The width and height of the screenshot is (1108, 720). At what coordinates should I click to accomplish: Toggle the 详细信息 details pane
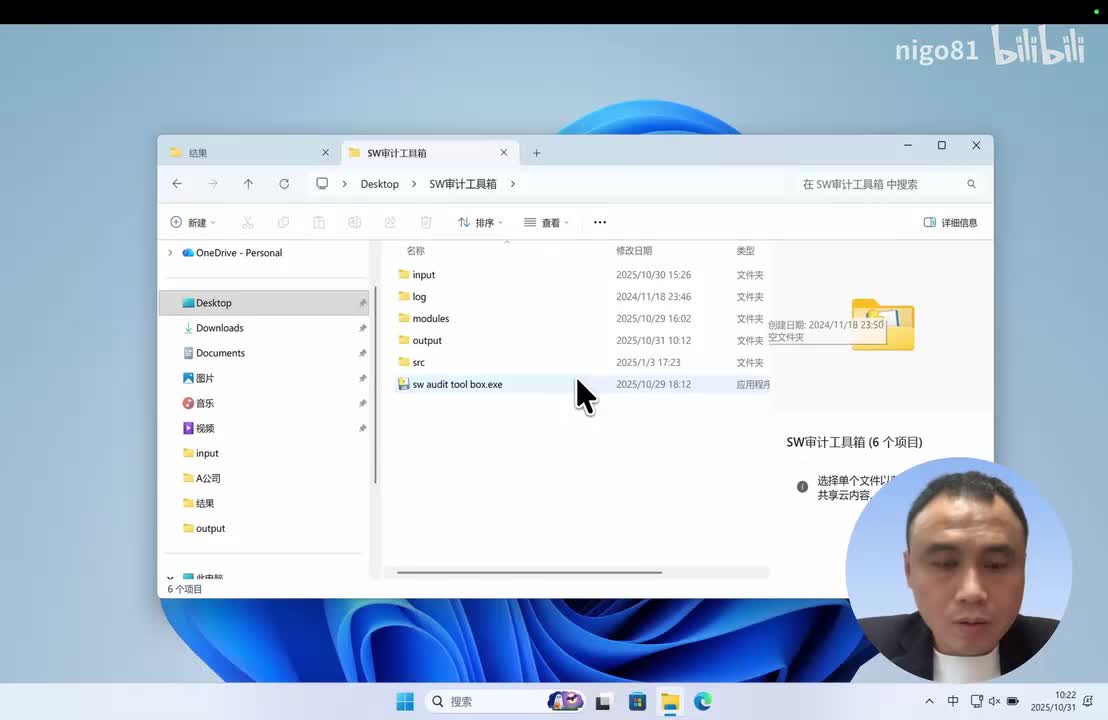pos(950,223)
